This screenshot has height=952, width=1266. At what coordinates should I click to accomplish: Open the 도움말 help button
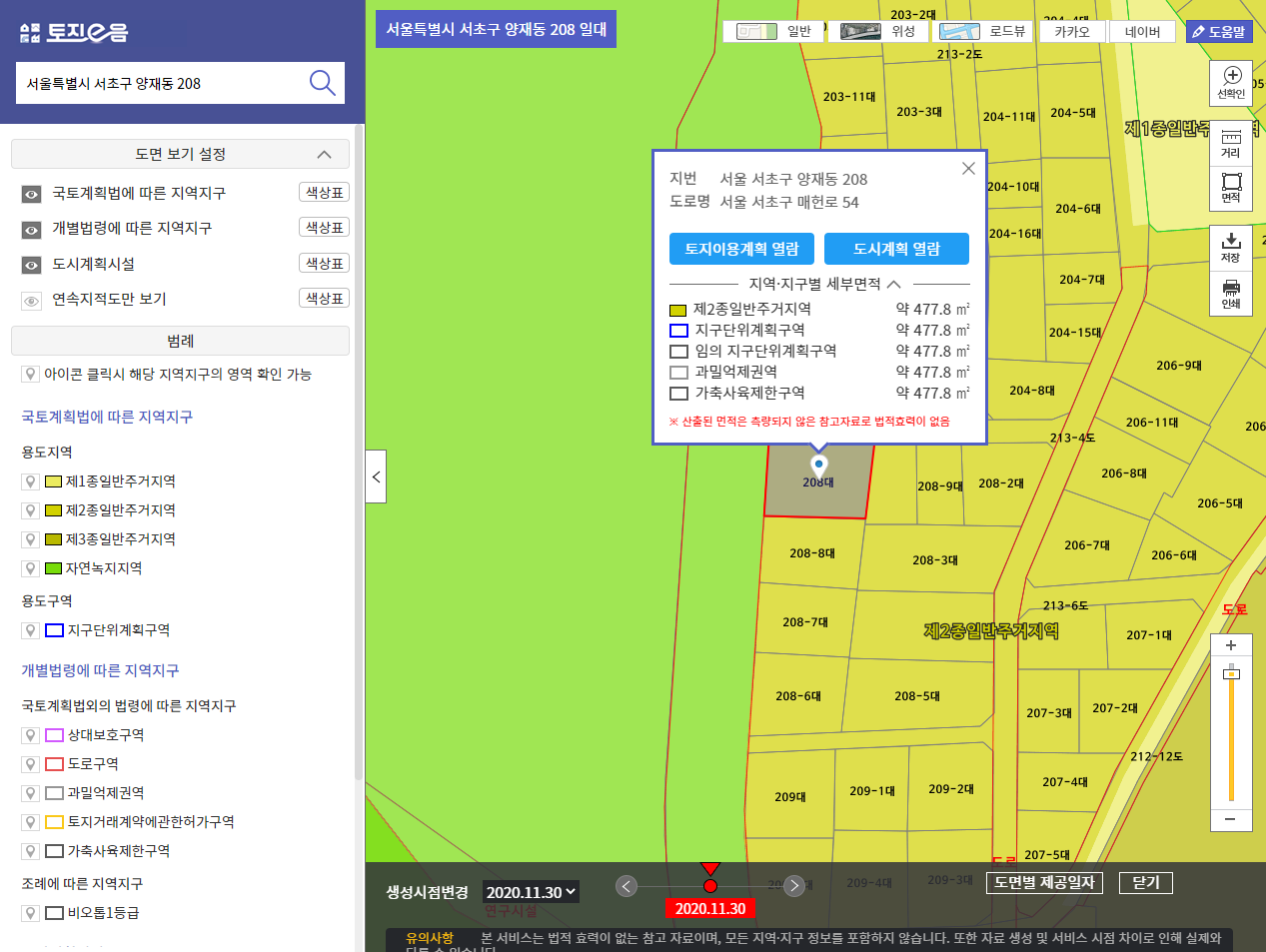(1219, 32)
